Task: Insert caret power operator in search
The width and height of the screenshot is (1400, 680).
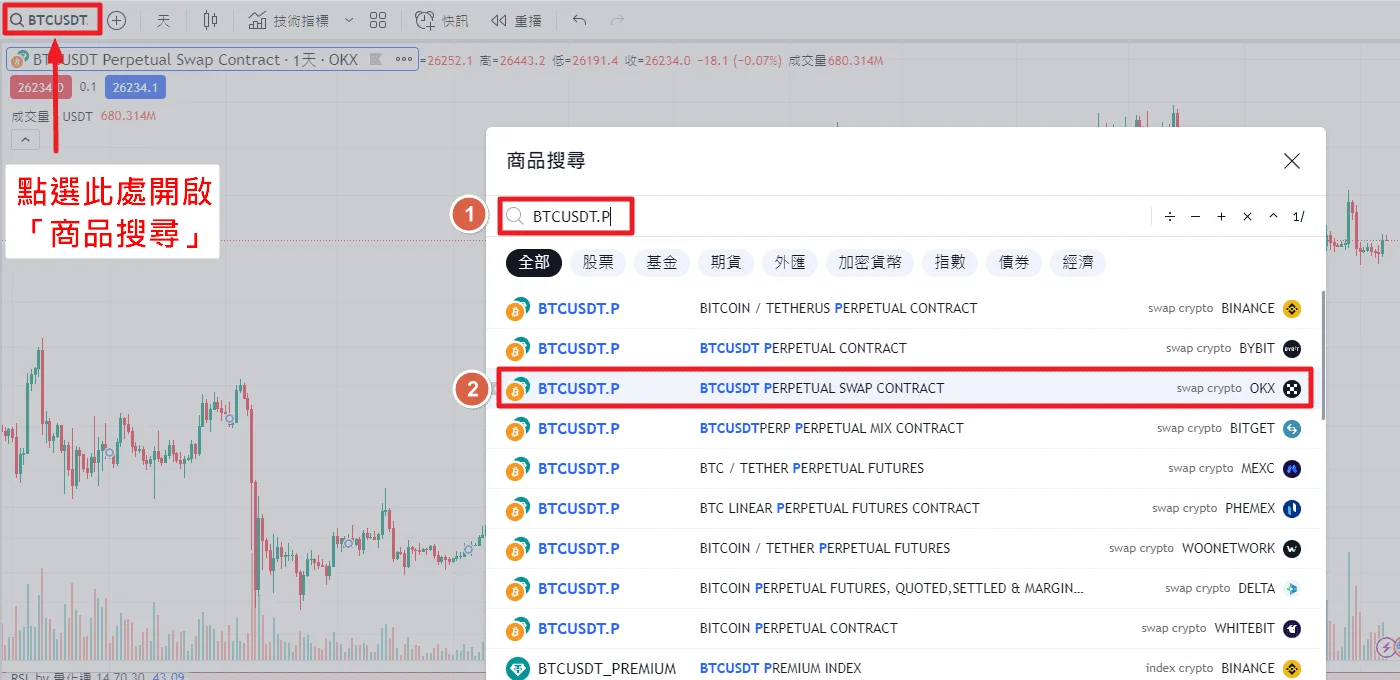Action: coord(1273,216)
